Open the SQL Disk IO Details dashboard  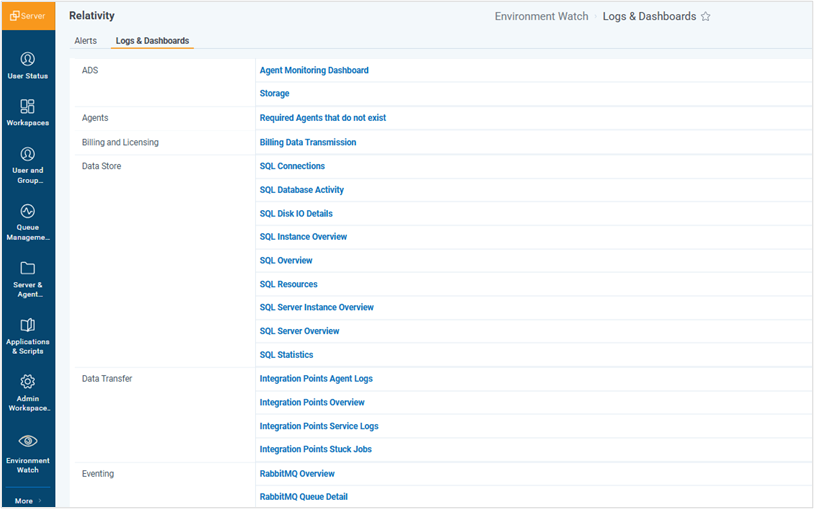[296, 214]
